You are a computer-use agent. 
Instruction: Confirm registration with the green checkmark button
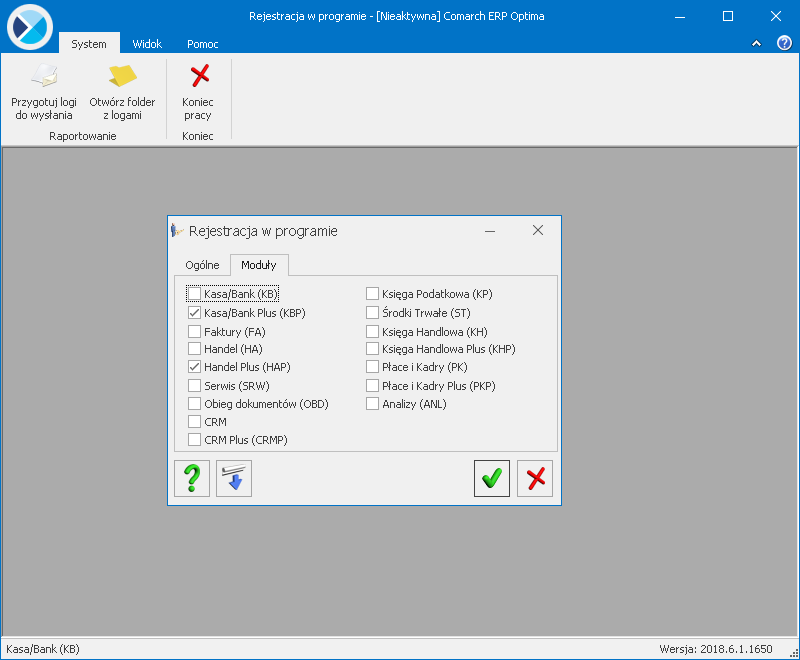tap(492, 478)
